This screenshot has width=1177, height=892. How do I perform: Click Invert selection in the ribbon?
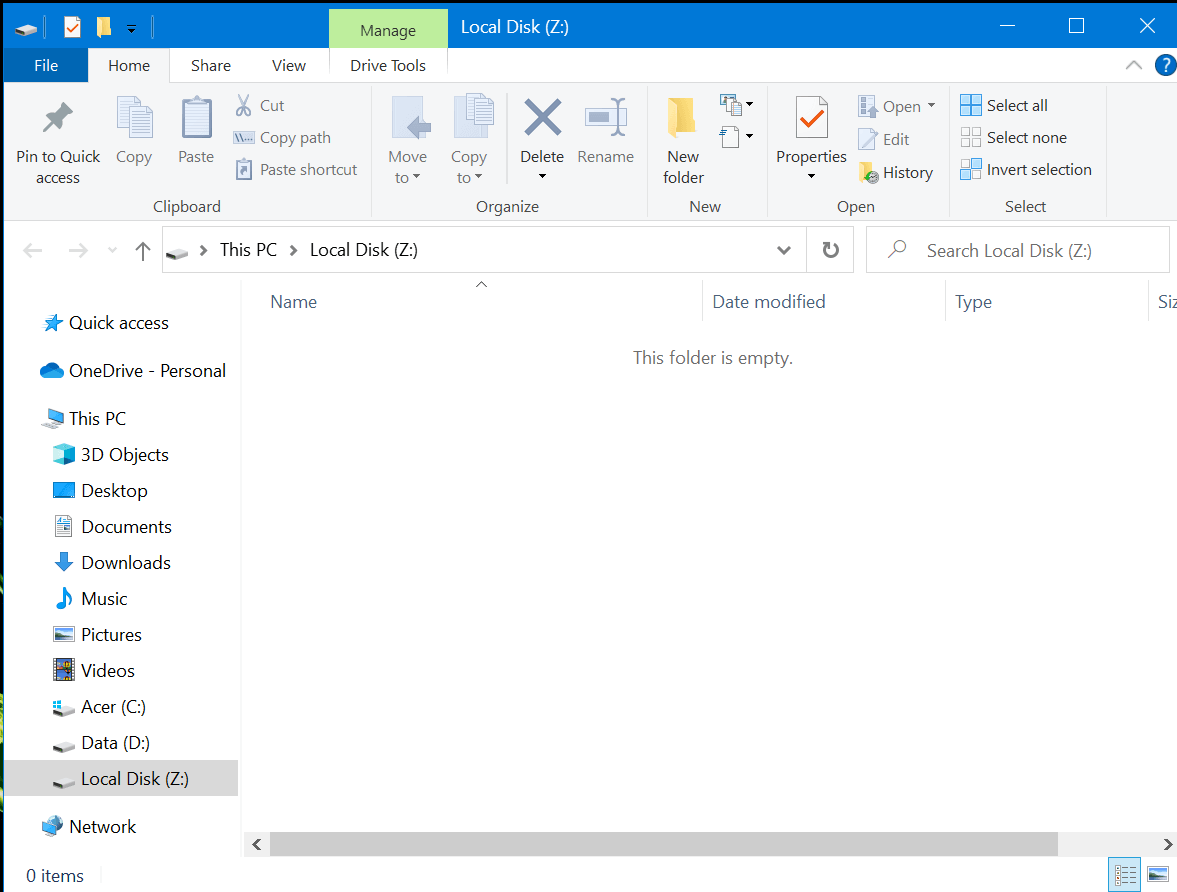(1026, 170)
